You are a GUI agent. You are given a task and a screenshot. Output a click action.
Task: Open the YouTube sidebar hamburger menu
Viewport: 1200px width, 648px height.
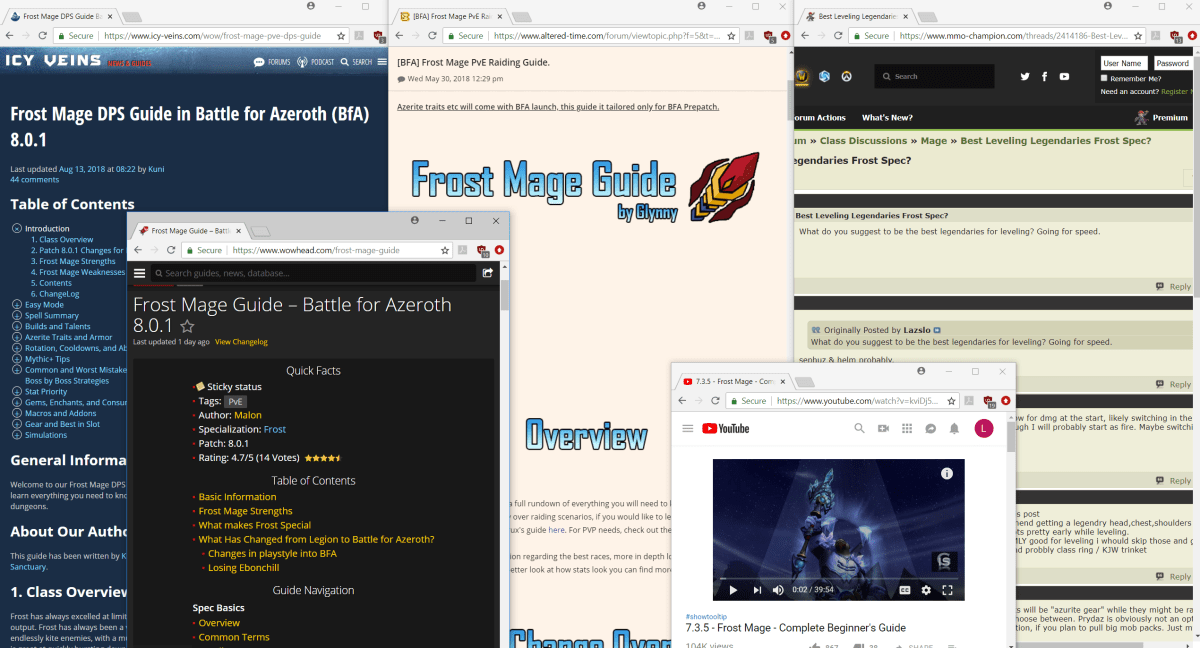(688, 427)
